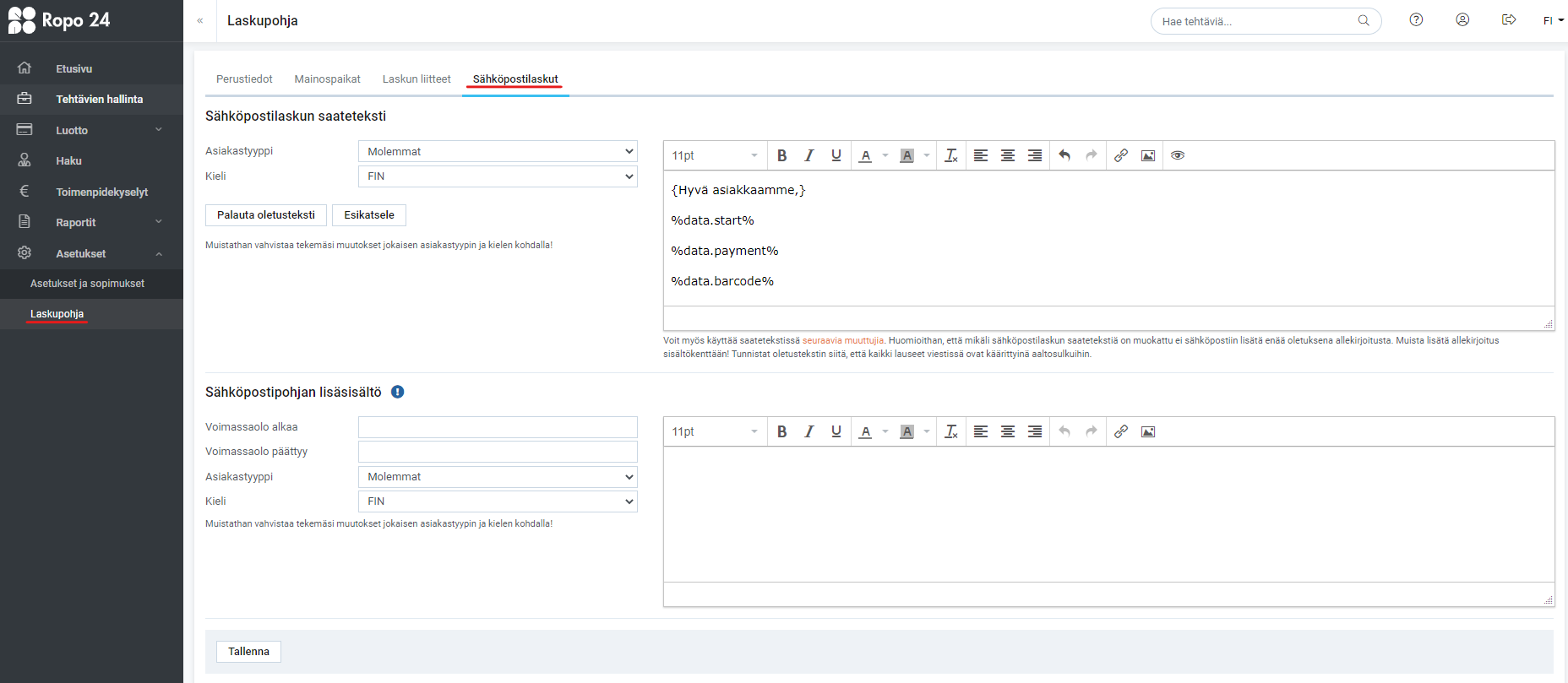Click the Palauta oletusteksti button

[x=265, y=215]
